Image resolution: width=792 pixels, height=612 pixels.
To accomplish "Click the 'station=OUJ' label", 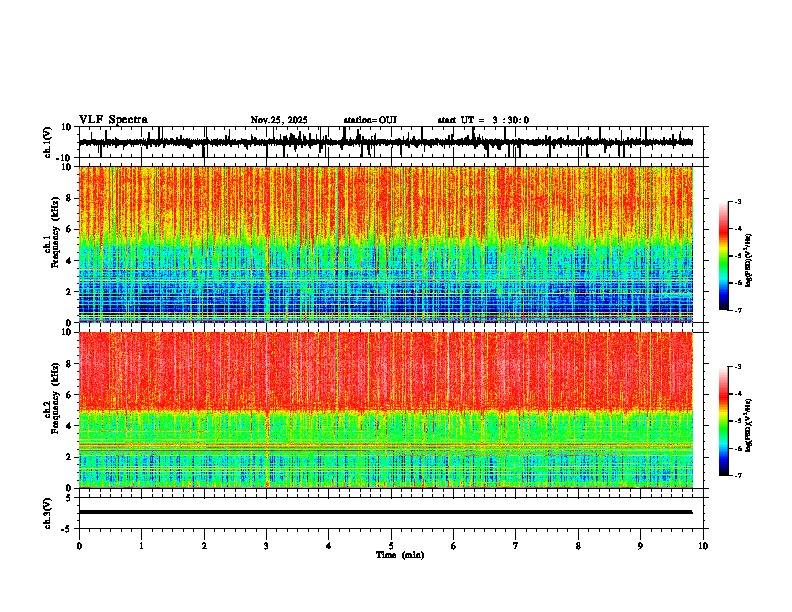I will pos(370,120).
